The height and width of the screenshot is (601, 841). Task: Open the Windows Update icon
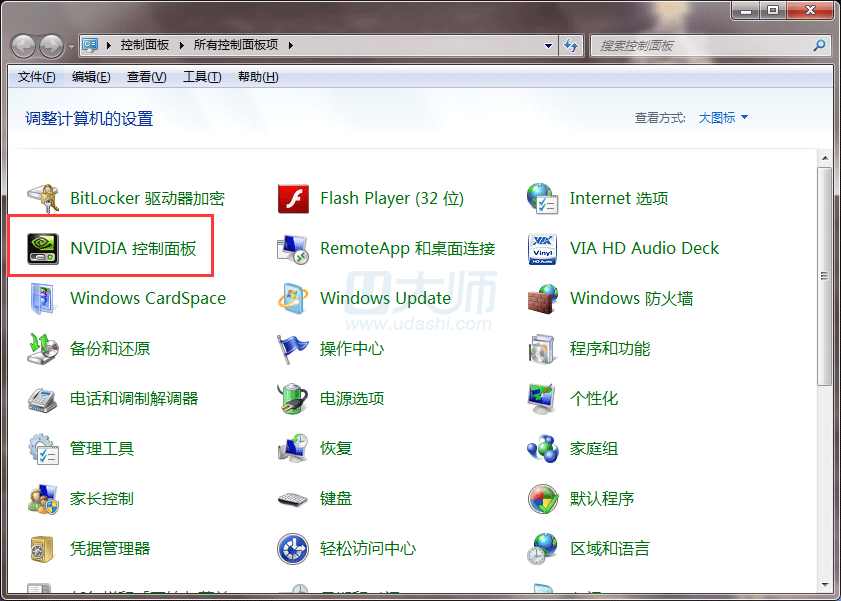(x=292, y=298)
